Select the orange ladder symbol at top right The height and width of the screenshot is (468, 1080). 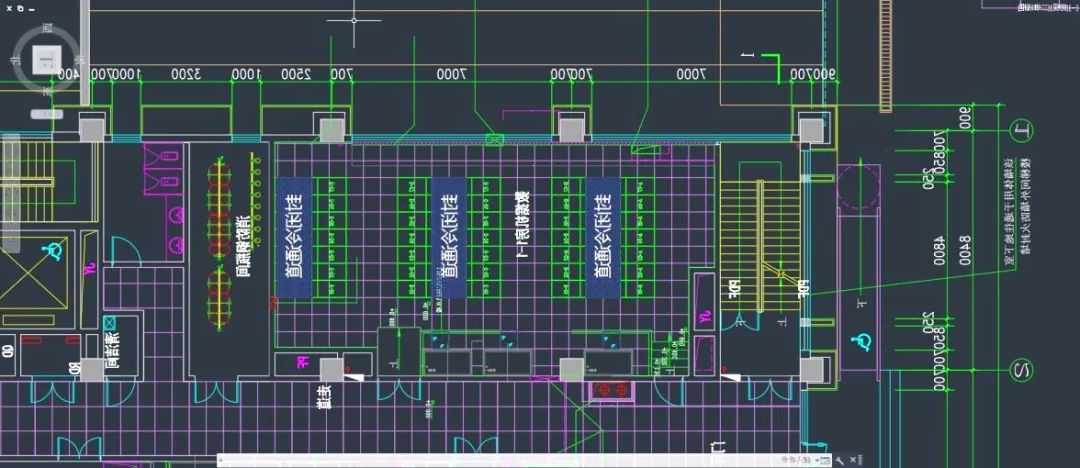tap(885, 55)
